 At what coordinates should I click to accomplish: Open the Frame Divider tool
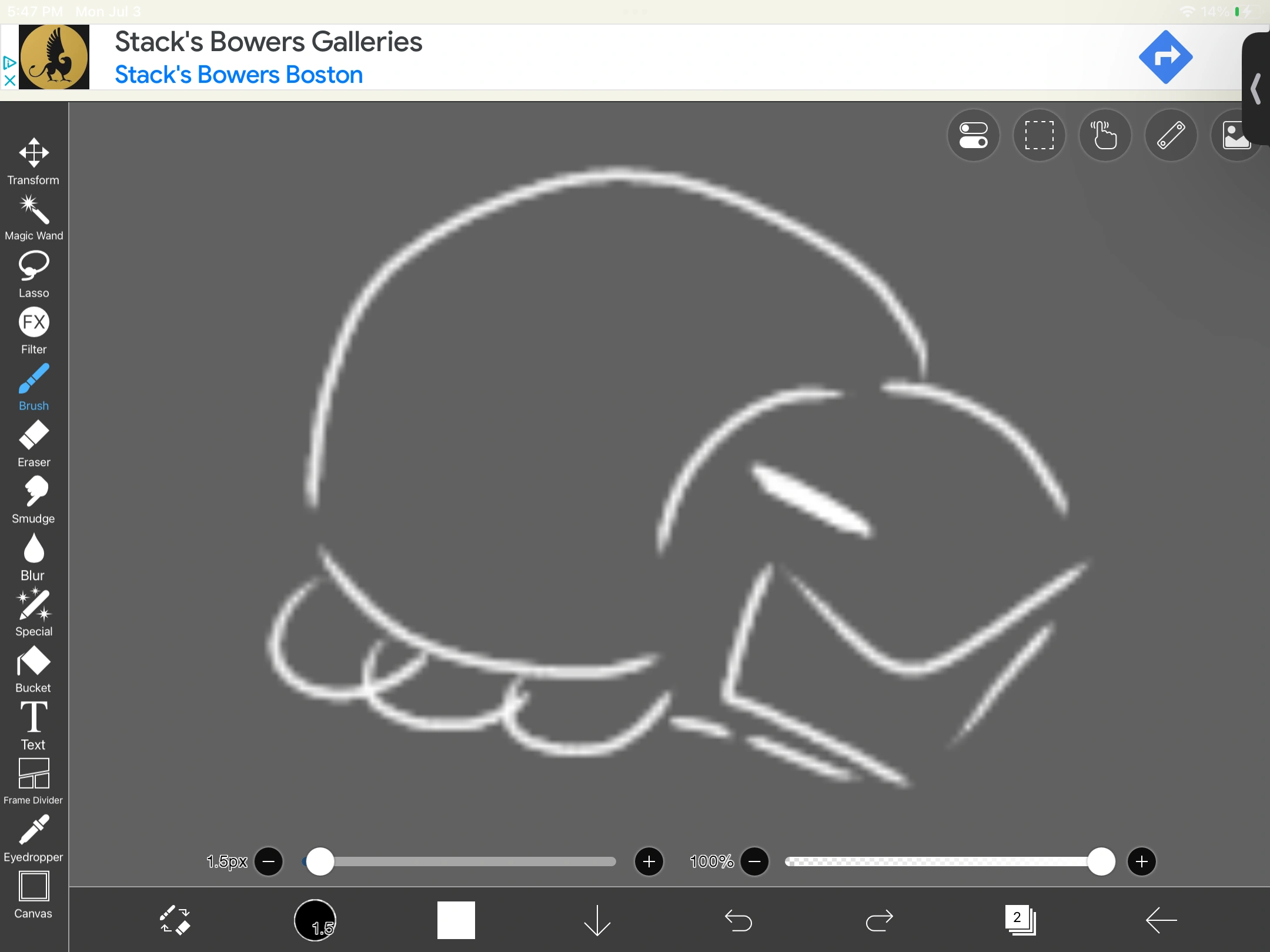[x=34, y=780]
